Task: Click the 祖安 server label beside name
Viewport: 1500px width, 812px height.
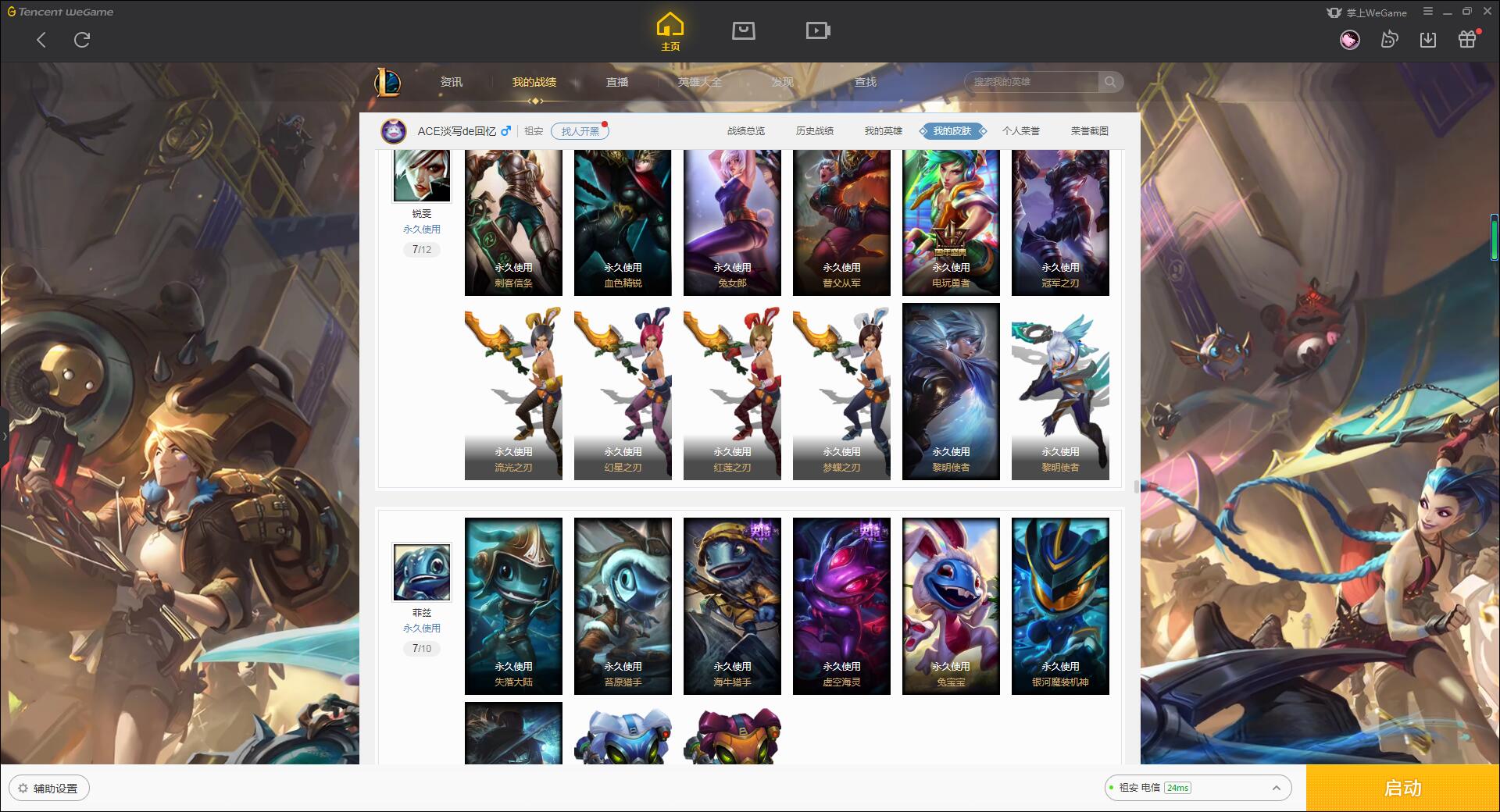Action: 534,131
